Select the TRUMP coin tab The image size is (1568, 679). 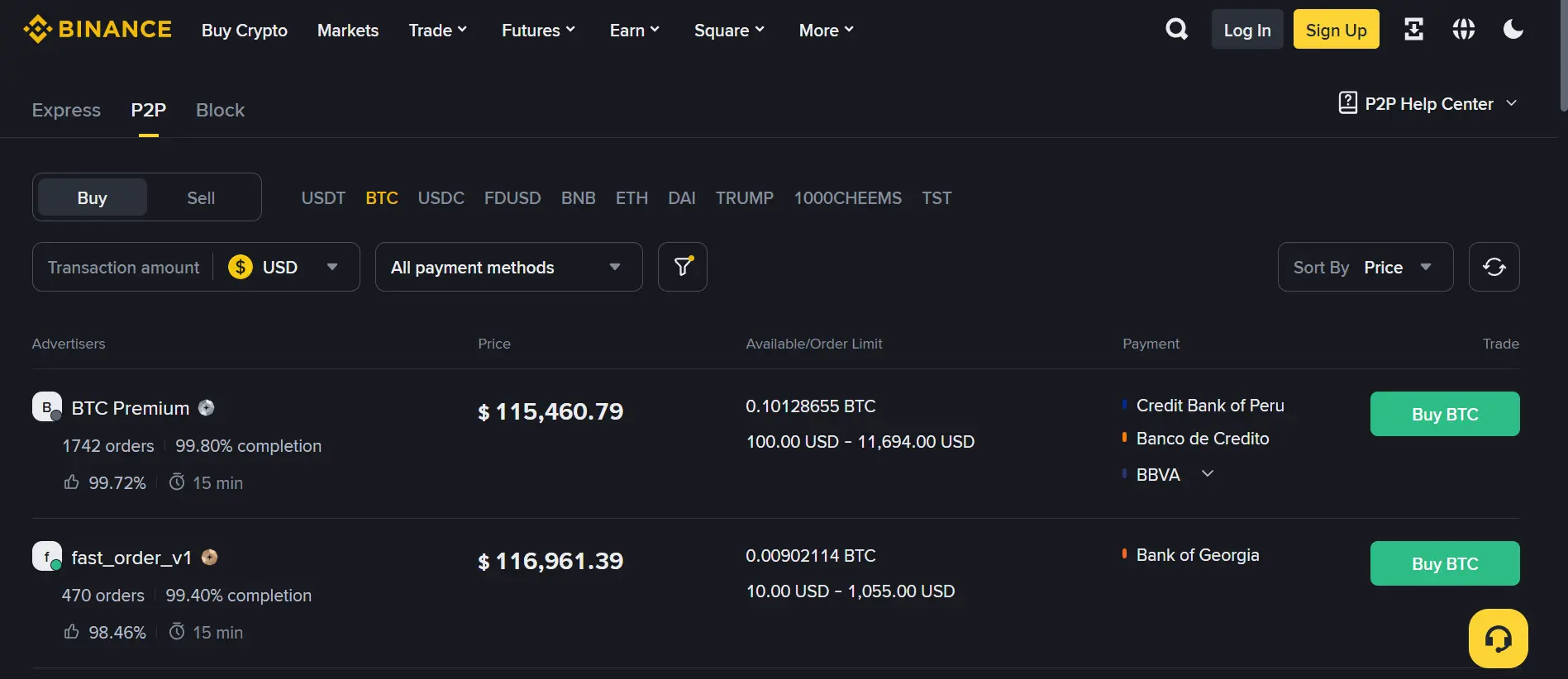[745, 198]
